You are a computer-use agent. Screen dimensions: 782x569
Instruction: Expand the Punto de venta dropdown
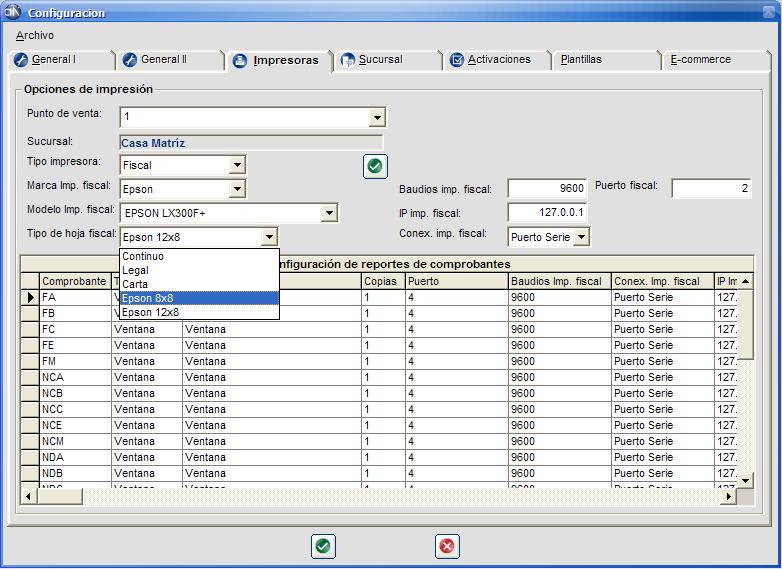pos(377,118)
